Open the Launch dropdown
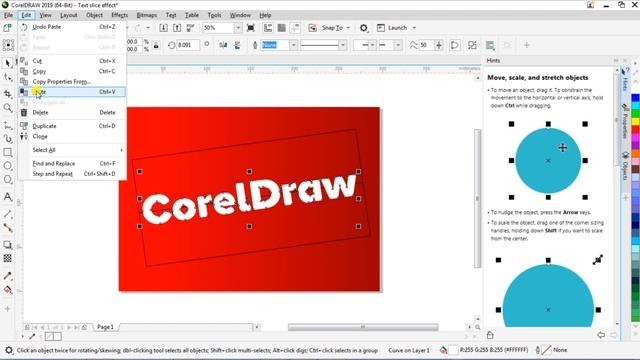The width and height of the screenshot is (640, 360). 414,28
